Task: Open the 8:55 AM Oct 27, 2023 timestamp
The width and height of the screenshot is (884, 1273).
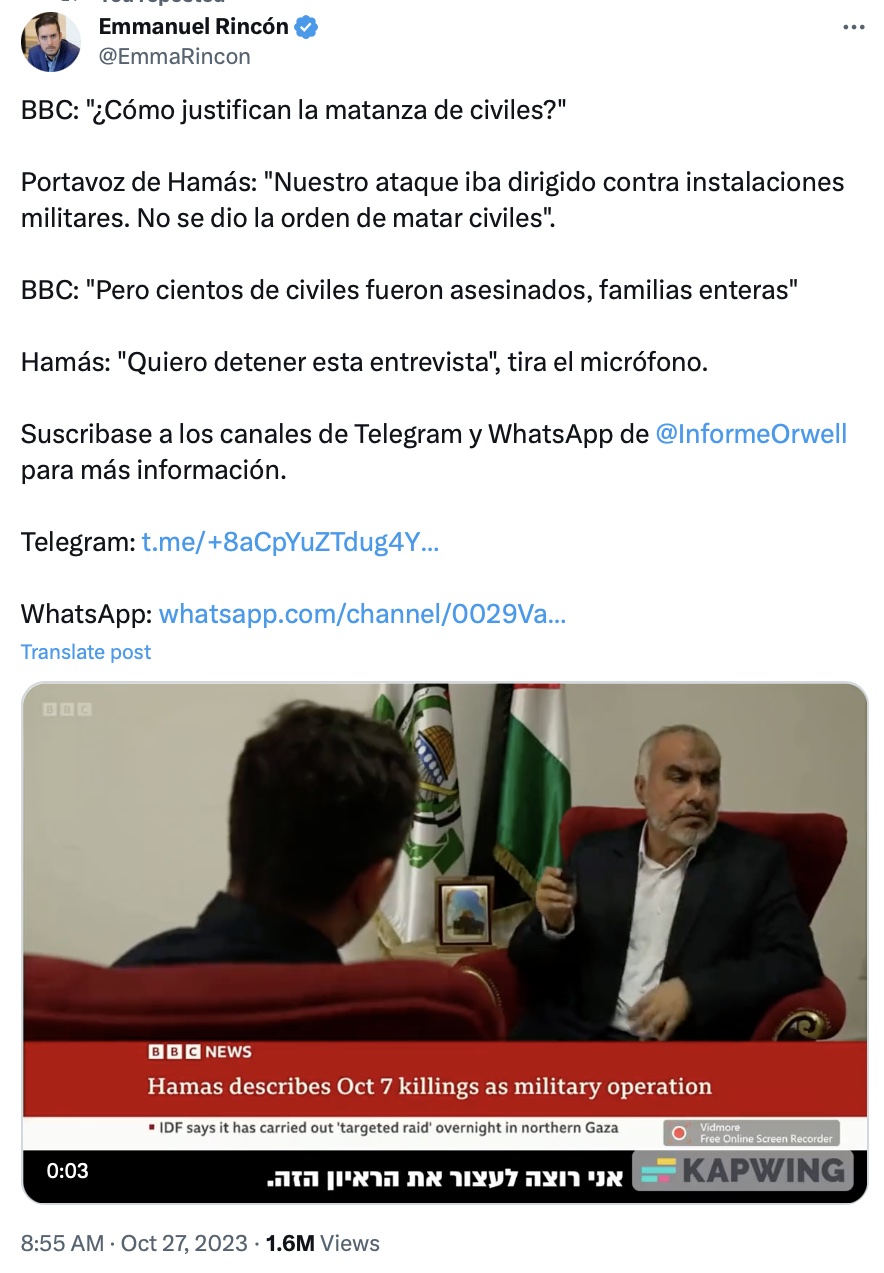Action: point(134,1243)
